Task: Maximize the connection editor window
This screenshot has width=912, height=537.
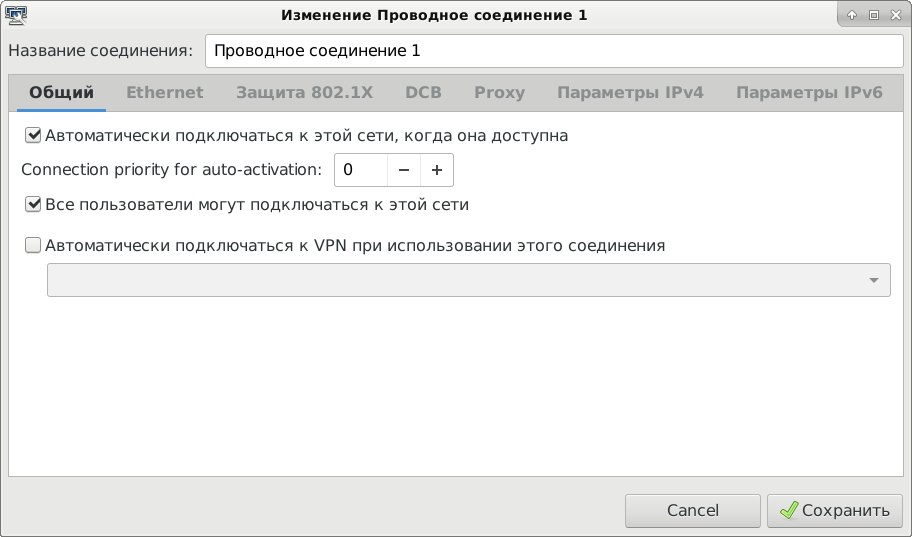Action: (873, 15)
